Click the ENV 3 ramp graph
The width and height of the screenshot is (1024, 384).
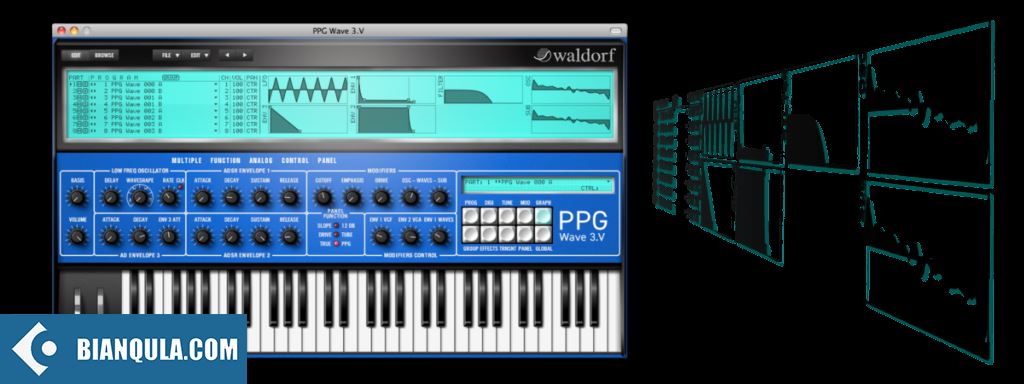(x=308, y=120)
